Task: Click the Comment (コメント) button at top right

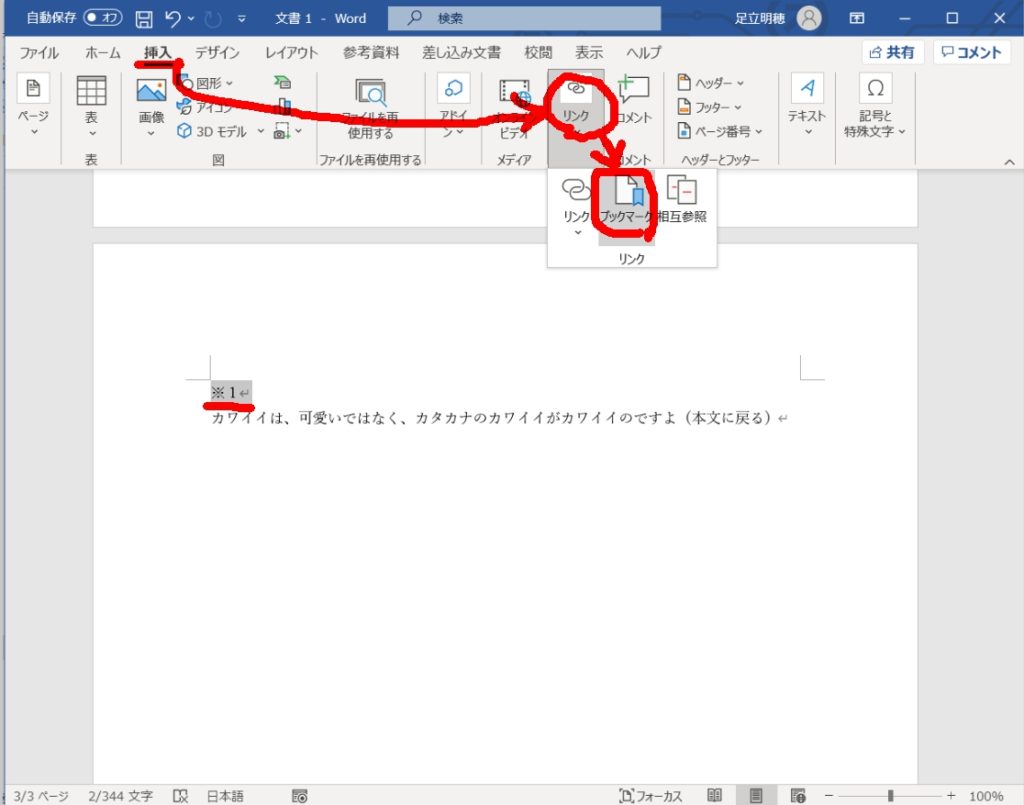Action: coord(971,53)
